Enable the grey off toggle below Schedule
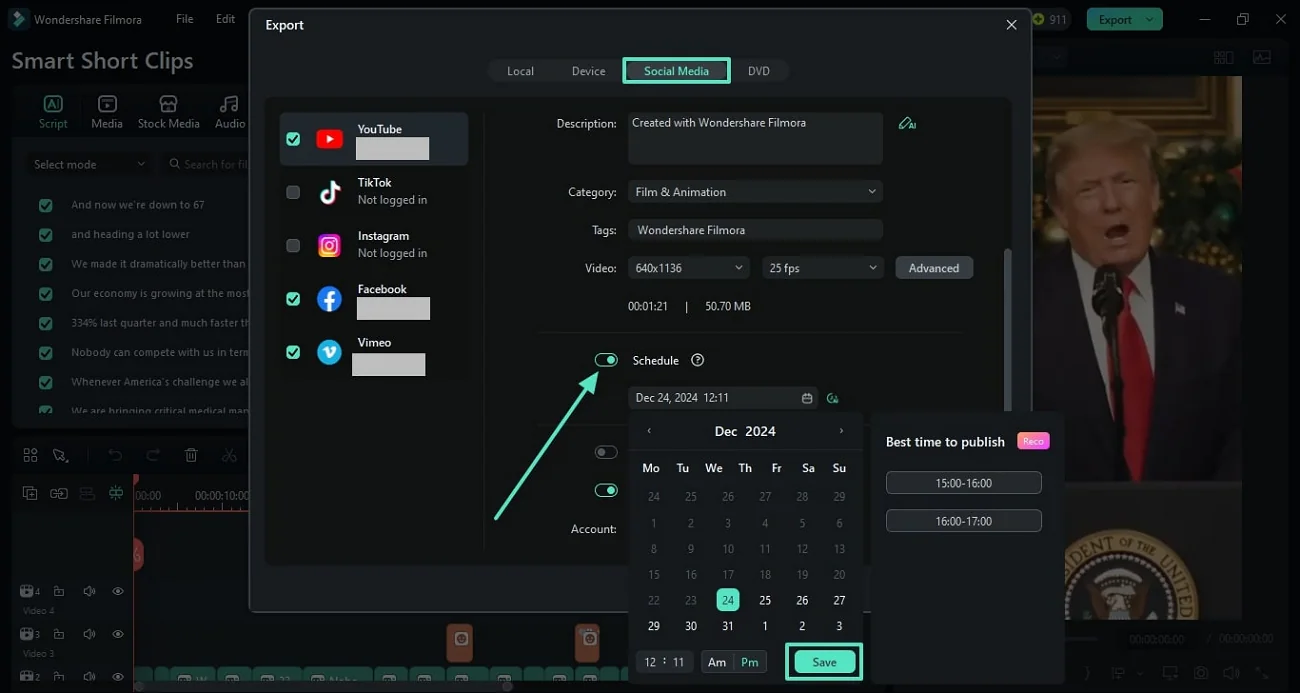The image size is (1300, 693). pyautogui.click(x=606, y=452)
